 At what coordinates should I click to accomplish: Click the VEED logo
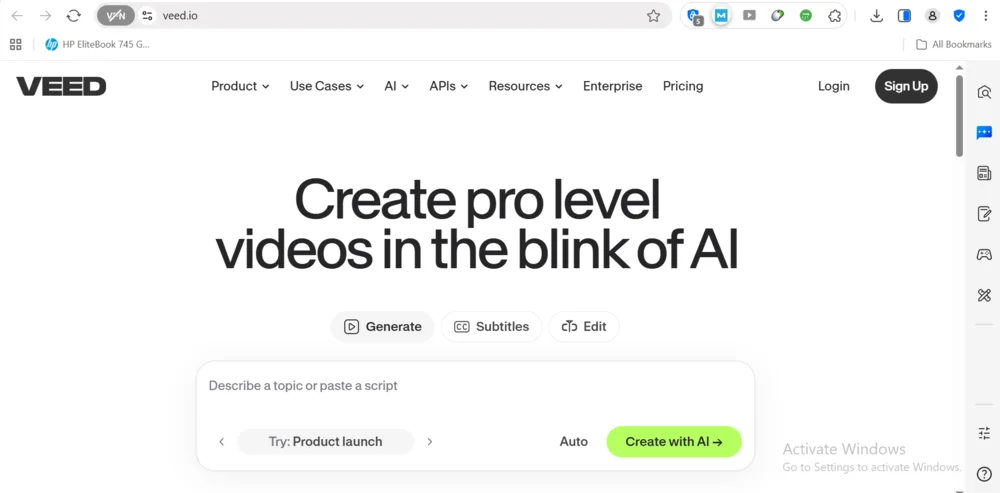coord(61,86)
